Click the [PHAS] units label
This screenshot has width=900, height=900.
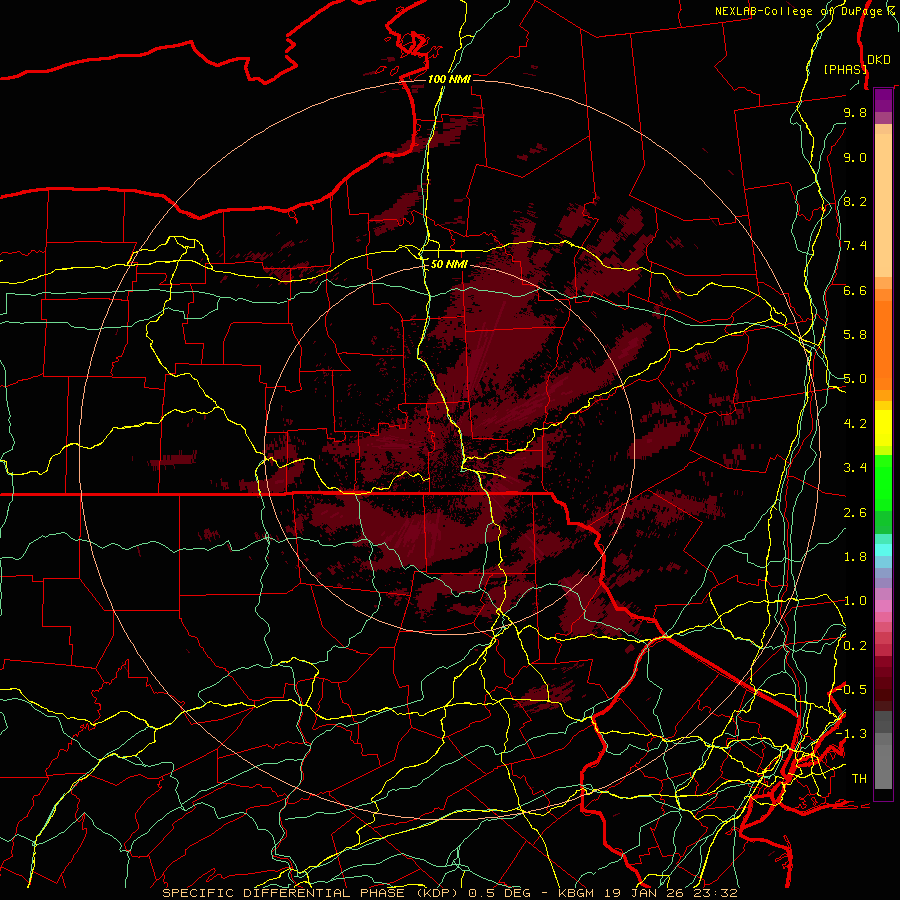click(x=845, y=69)
